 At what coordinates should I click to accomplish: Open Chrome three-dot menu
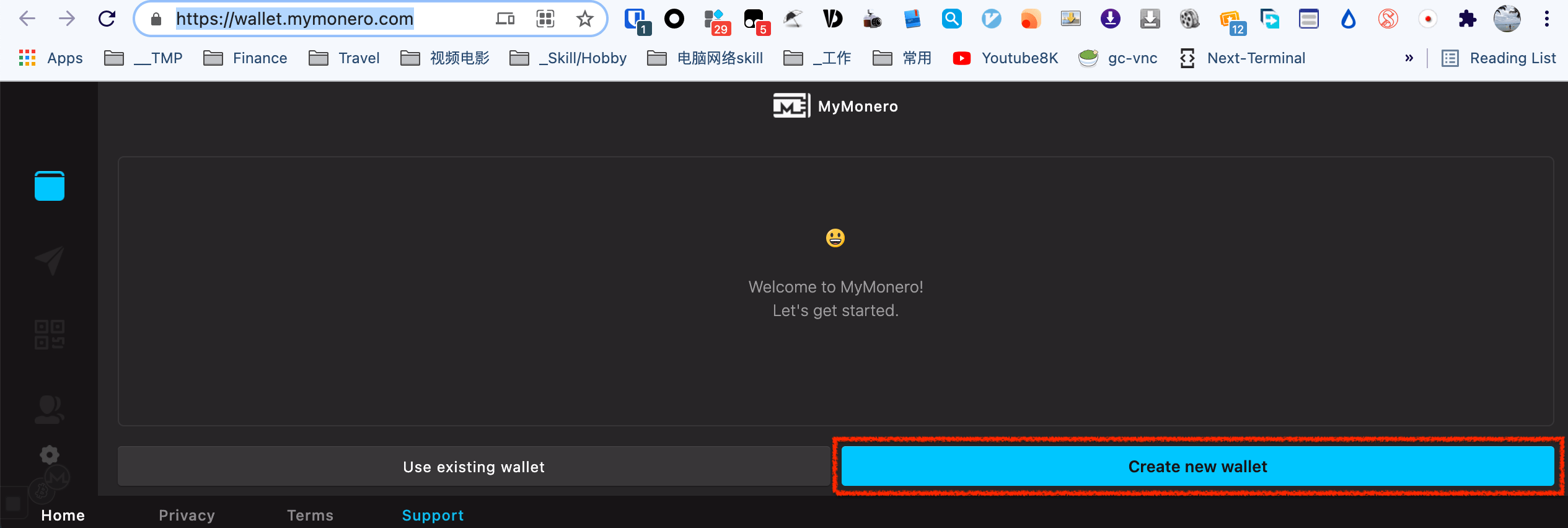[x=1546, y=19]
